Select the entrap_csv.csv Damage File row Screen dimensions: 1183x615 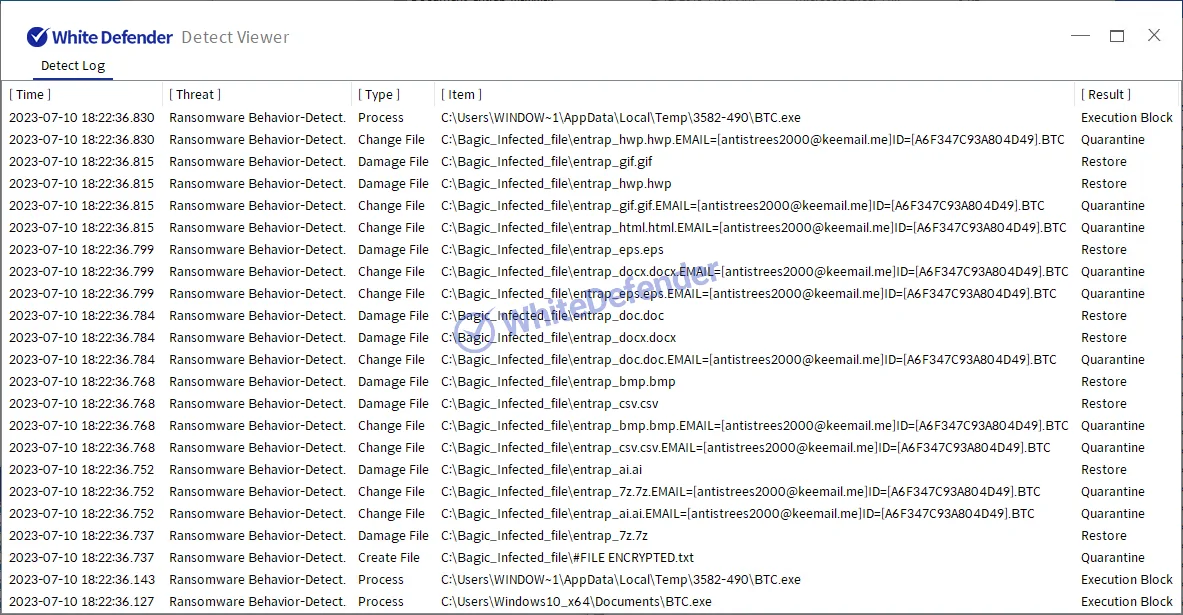tap(550, 404)
